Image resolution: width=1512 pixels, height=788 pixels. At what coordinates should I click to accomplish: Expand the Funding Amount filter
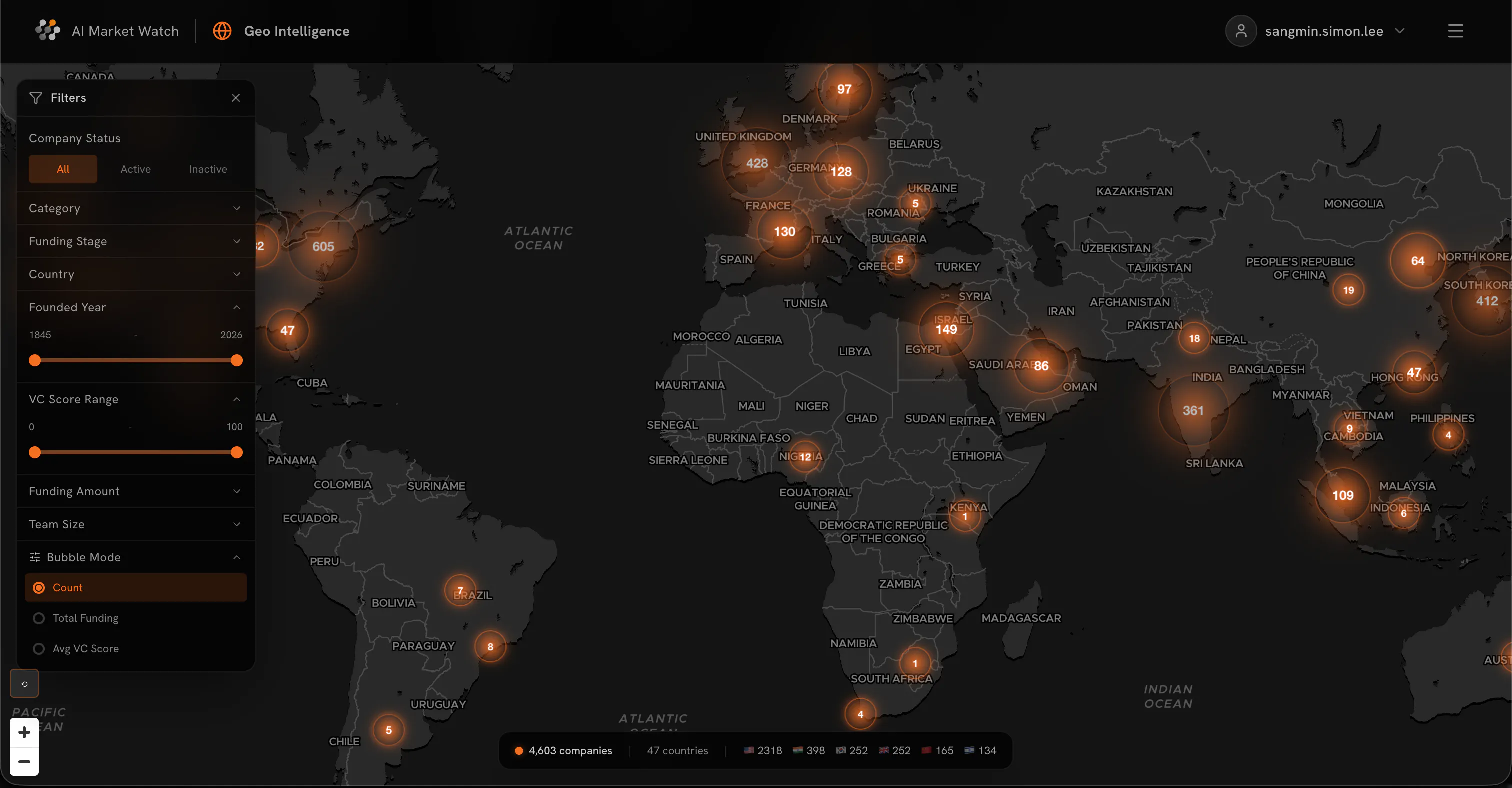[135, 491]
